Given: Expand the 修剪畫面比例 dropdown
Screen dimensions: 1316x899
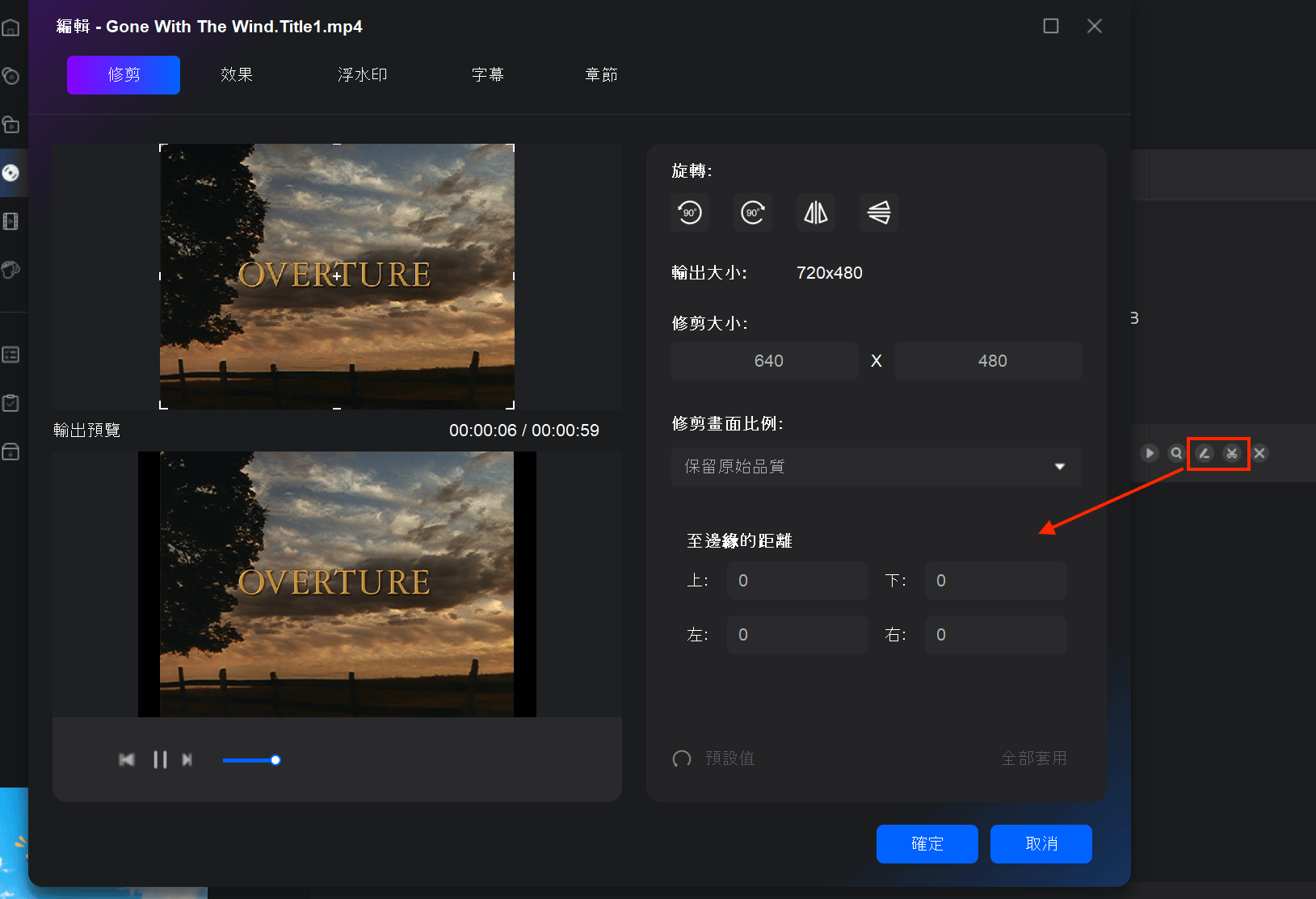Looking at the screenshot, I should (x=876, y=467).
